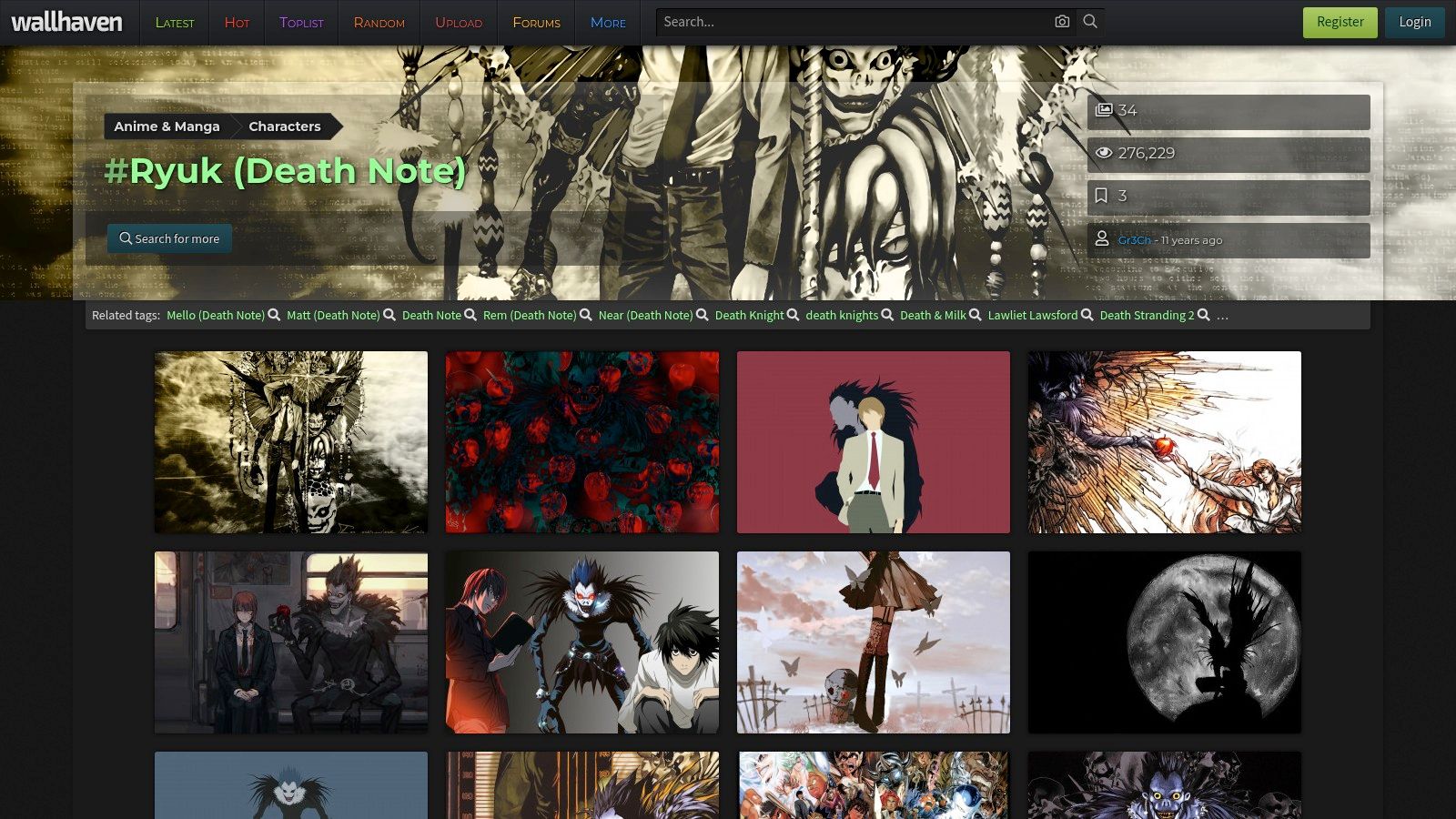Click the search icon next to Mello (Death Note)
Image resolution: width=1456 pixels, height=819 pixels.
point(274,315)
